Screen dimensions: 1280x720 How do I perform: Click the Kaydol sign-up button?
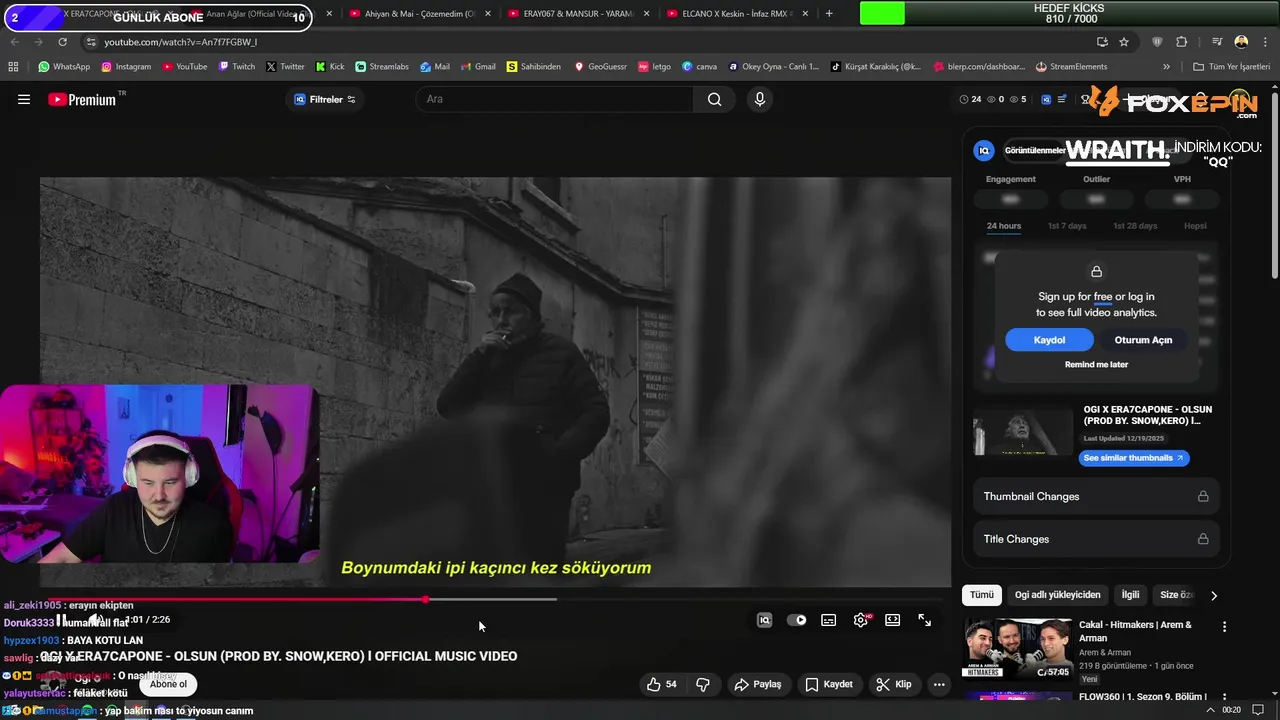[1049, 340]
